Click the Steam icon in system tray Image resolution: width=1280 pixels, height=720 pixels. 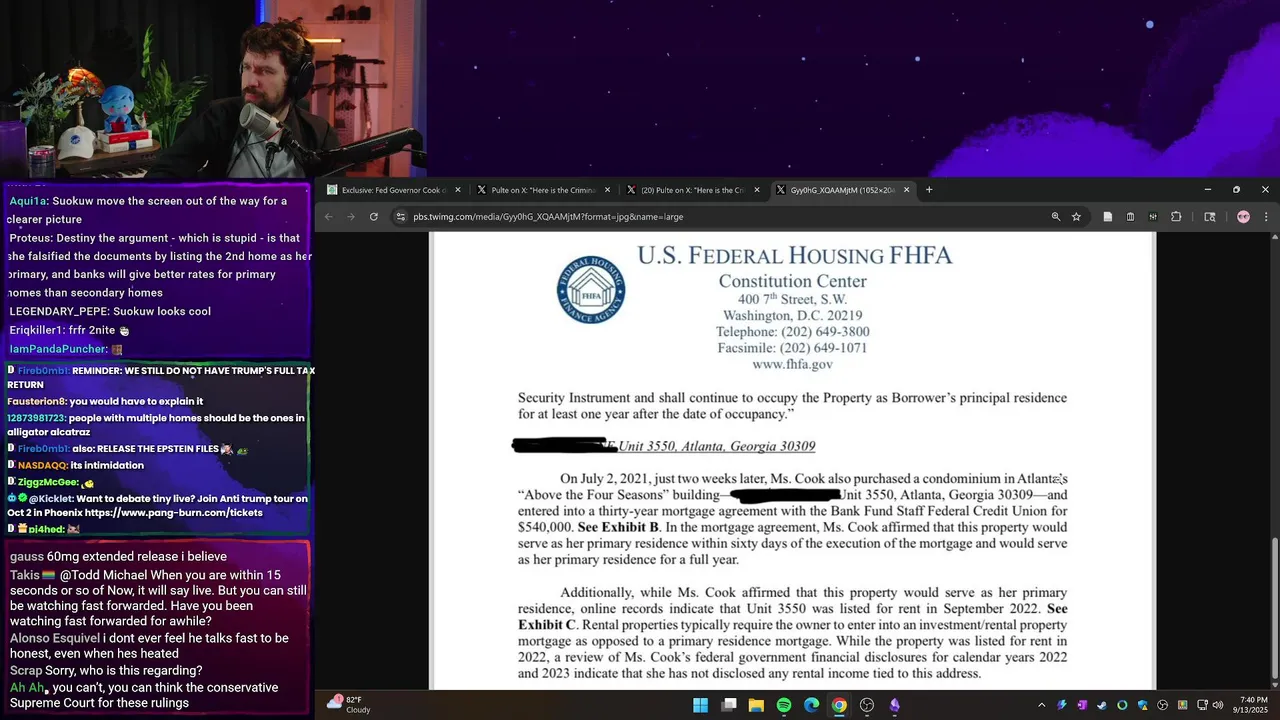pyautogui.click(x=1102, y=705)
